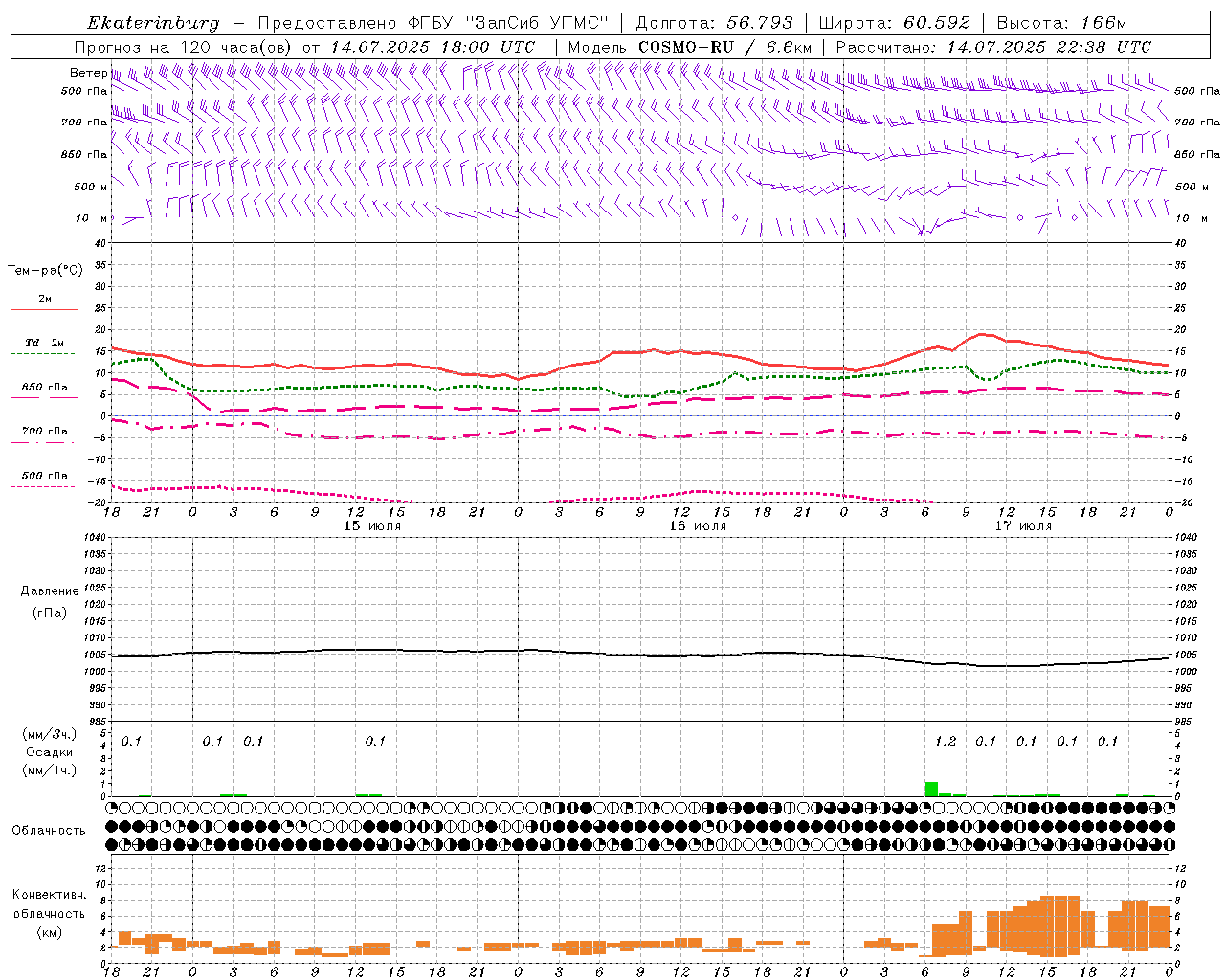Click the 700 гПа temperature legend entry
1225x980 pixels.
click(x=44, y=431)
